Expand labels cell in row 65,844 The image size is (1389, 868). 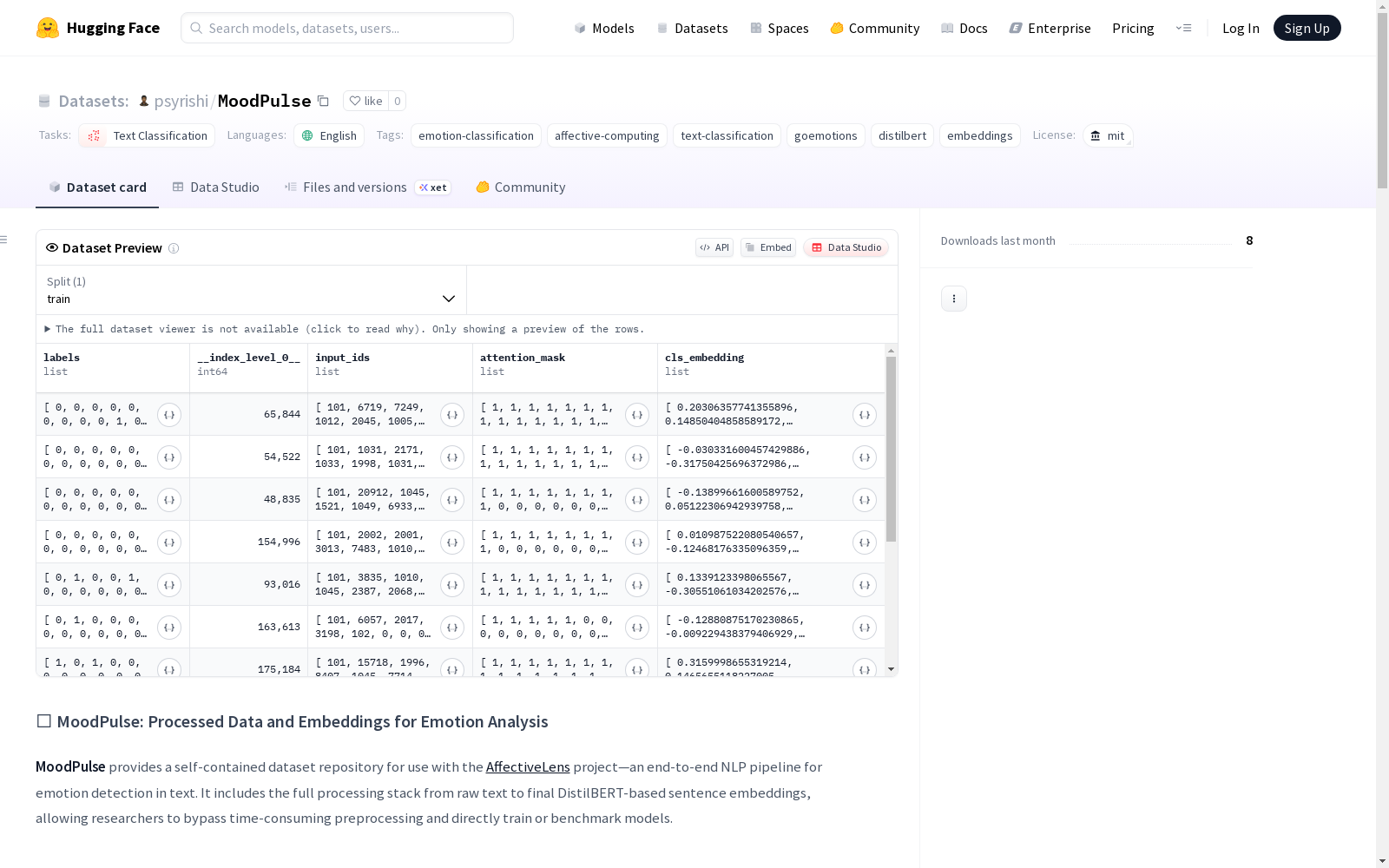pos(169,415)
